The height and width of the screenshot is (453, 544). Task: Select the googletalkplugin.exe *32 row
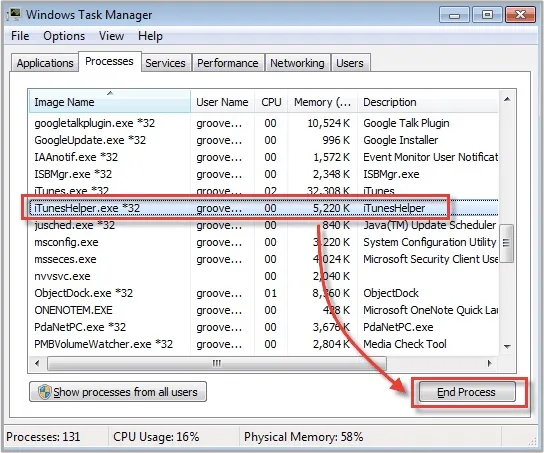[264, 123]
